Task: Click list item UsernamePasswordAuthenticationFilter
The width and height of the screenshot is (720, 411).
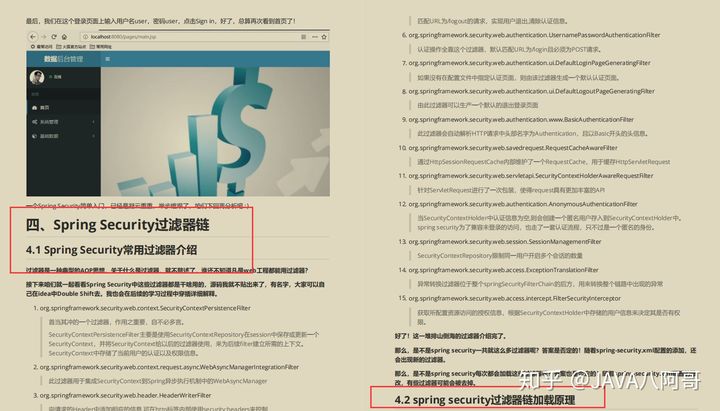Action: (534, 35)
